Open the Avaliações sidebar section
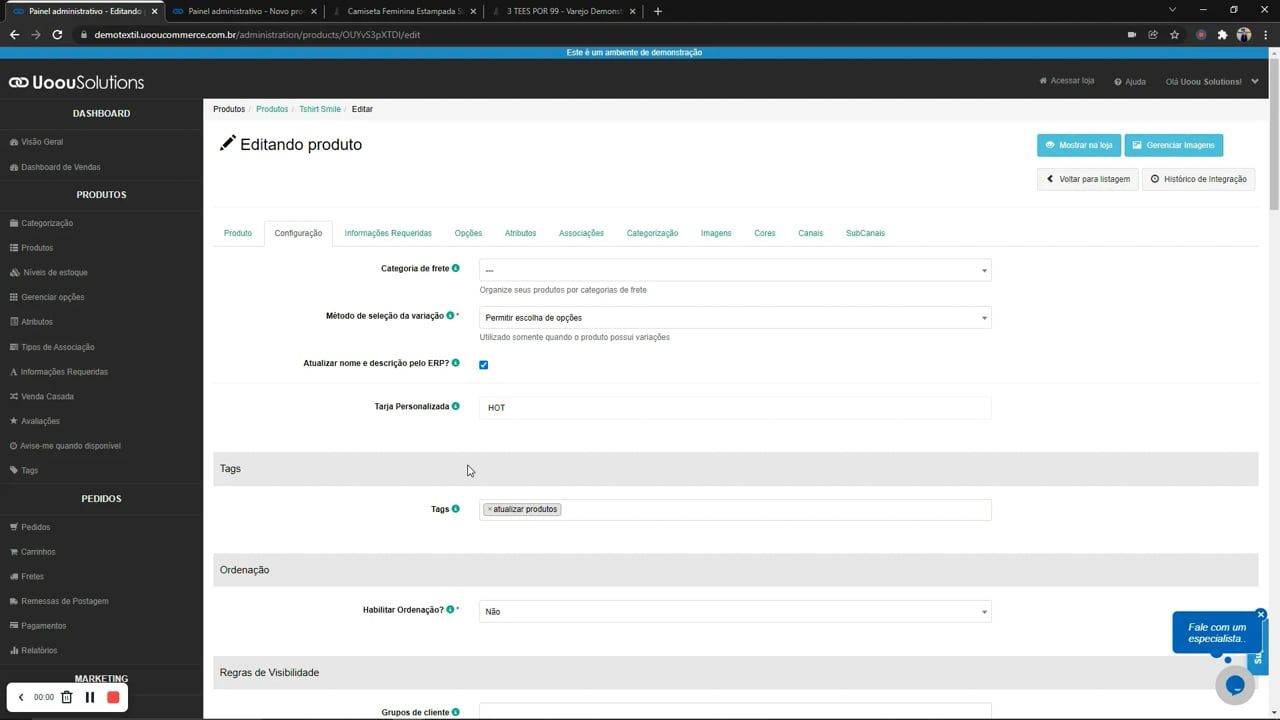This screenshot has width=1280, height=720. [x=40, y=420]
